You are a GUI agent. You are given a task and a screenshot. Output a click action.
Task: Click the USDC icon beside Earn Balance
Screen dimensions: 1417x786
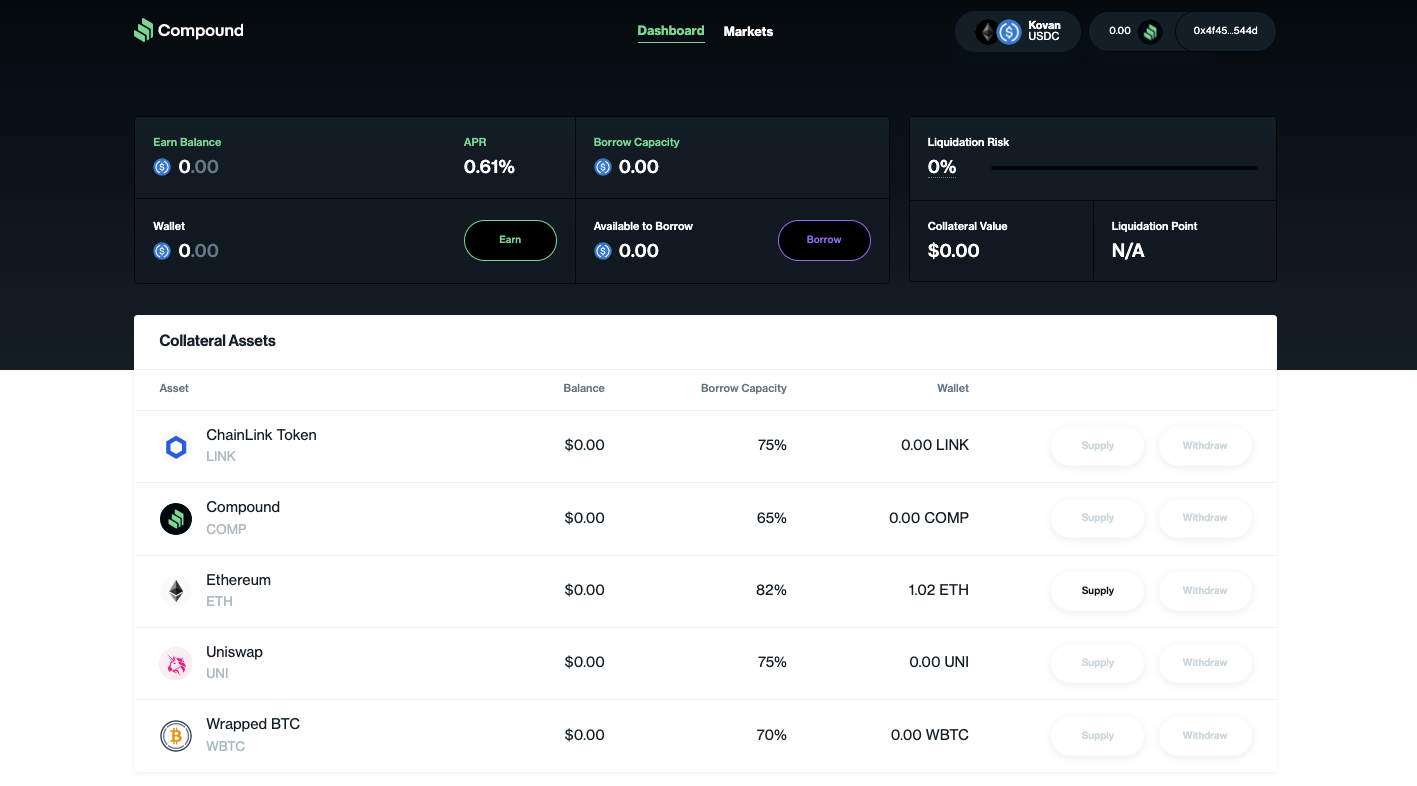point(162,167)
